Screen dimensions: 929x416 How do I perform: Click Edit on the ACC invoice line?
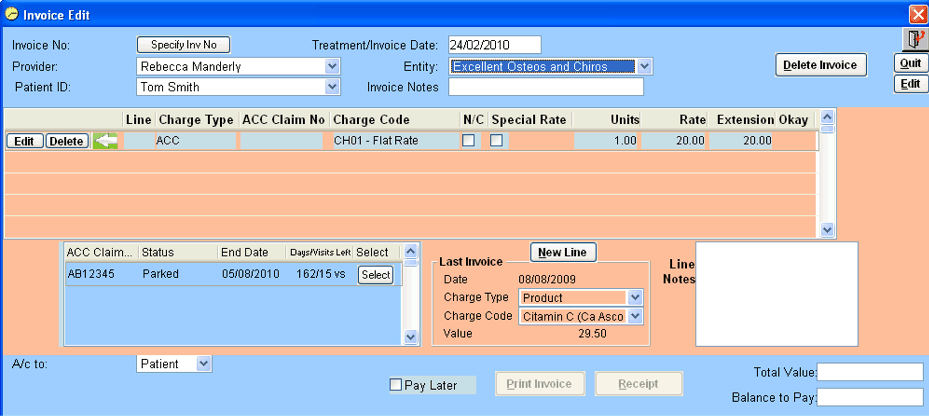(25, 141)
